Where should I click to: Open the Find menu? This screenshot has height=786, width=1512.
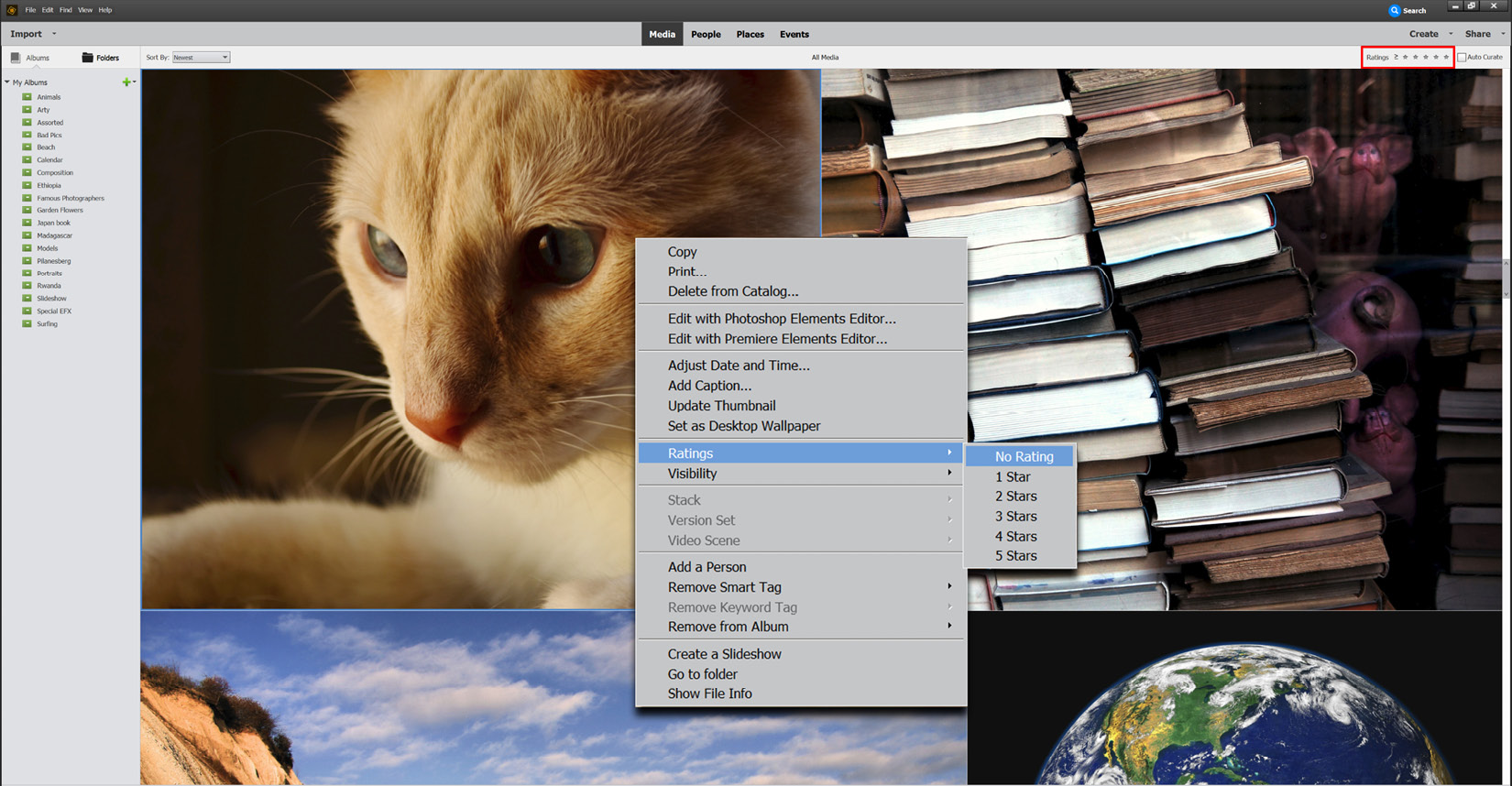66,10
